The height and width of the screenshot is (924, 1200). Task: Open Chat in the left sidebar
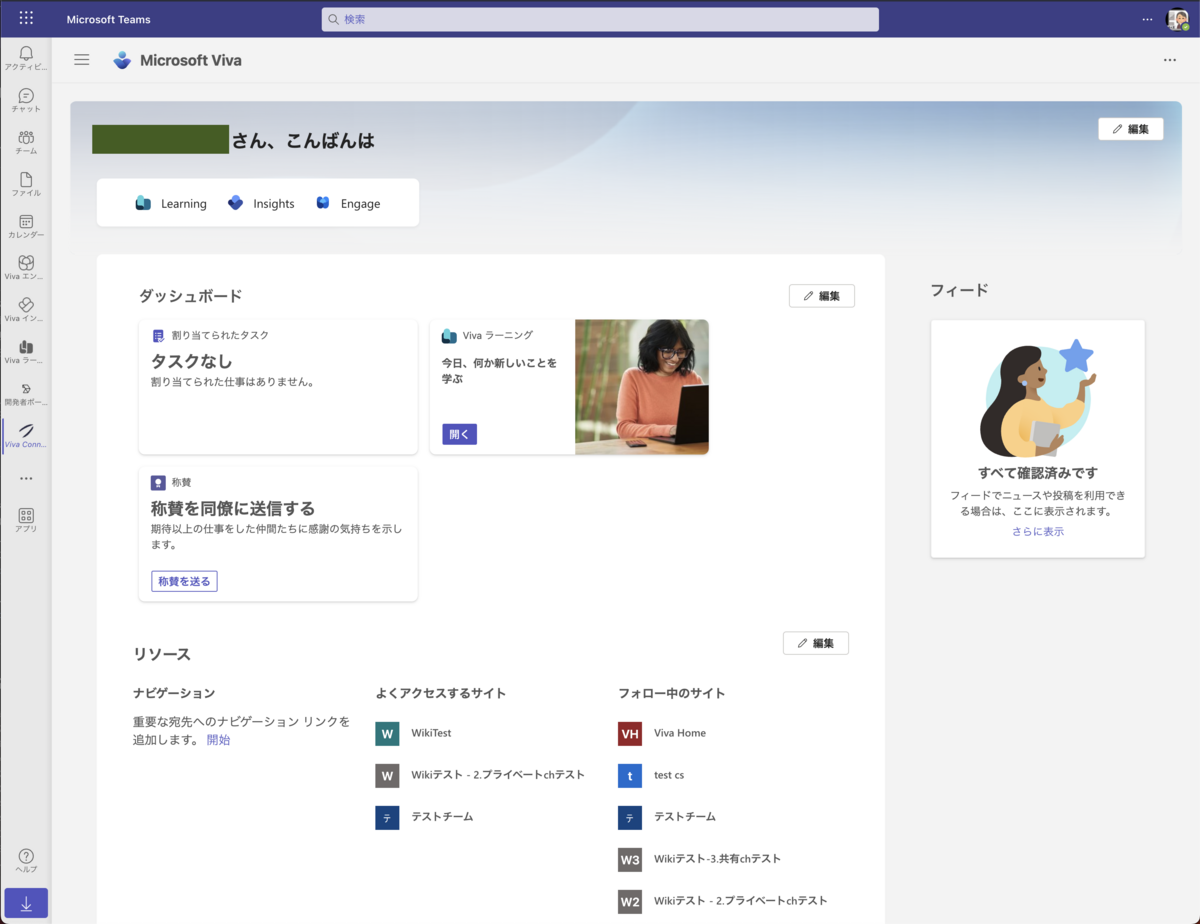26,100
